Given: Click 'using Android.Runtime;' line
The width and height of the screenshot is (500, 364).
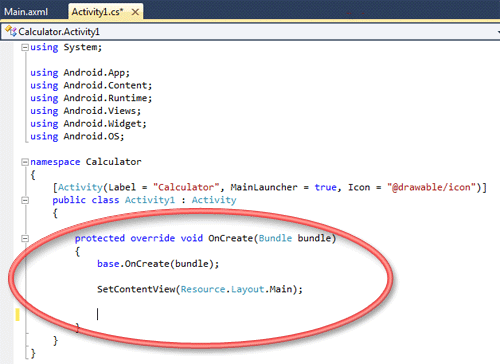Looking at the screenshot, I should click(x=91, y=98).
